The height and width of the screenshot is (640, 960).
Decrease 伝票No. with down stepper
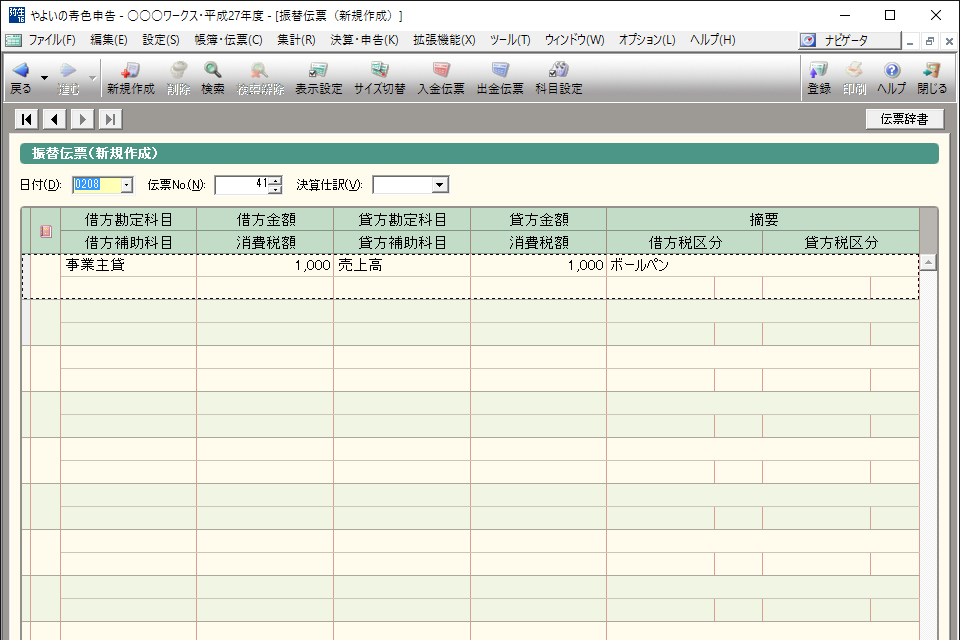(276, 189)
